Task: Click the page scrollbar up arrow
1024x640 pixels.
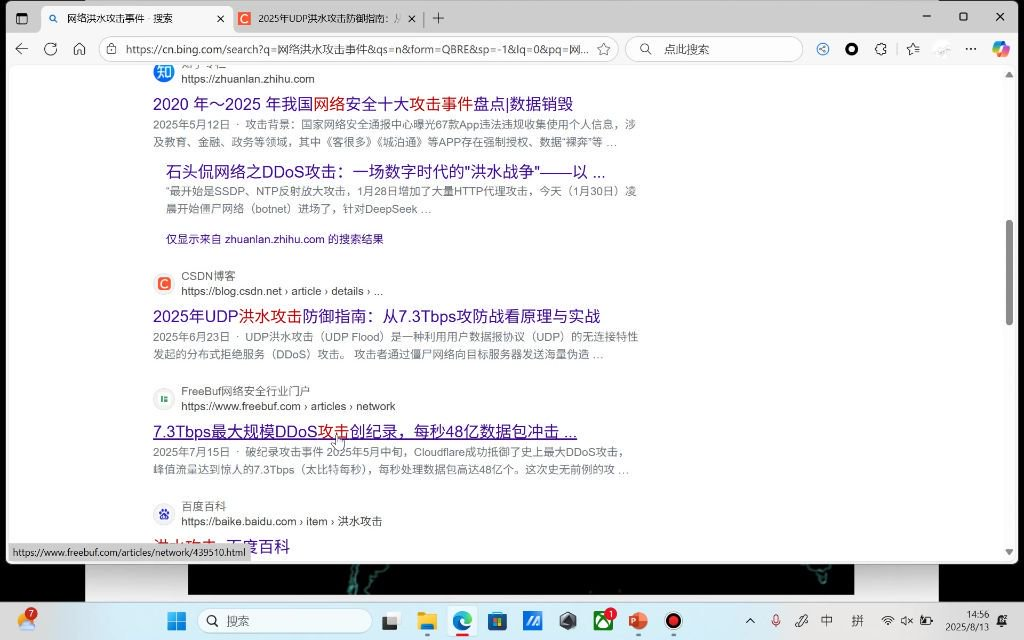Action: [1009, 75]
